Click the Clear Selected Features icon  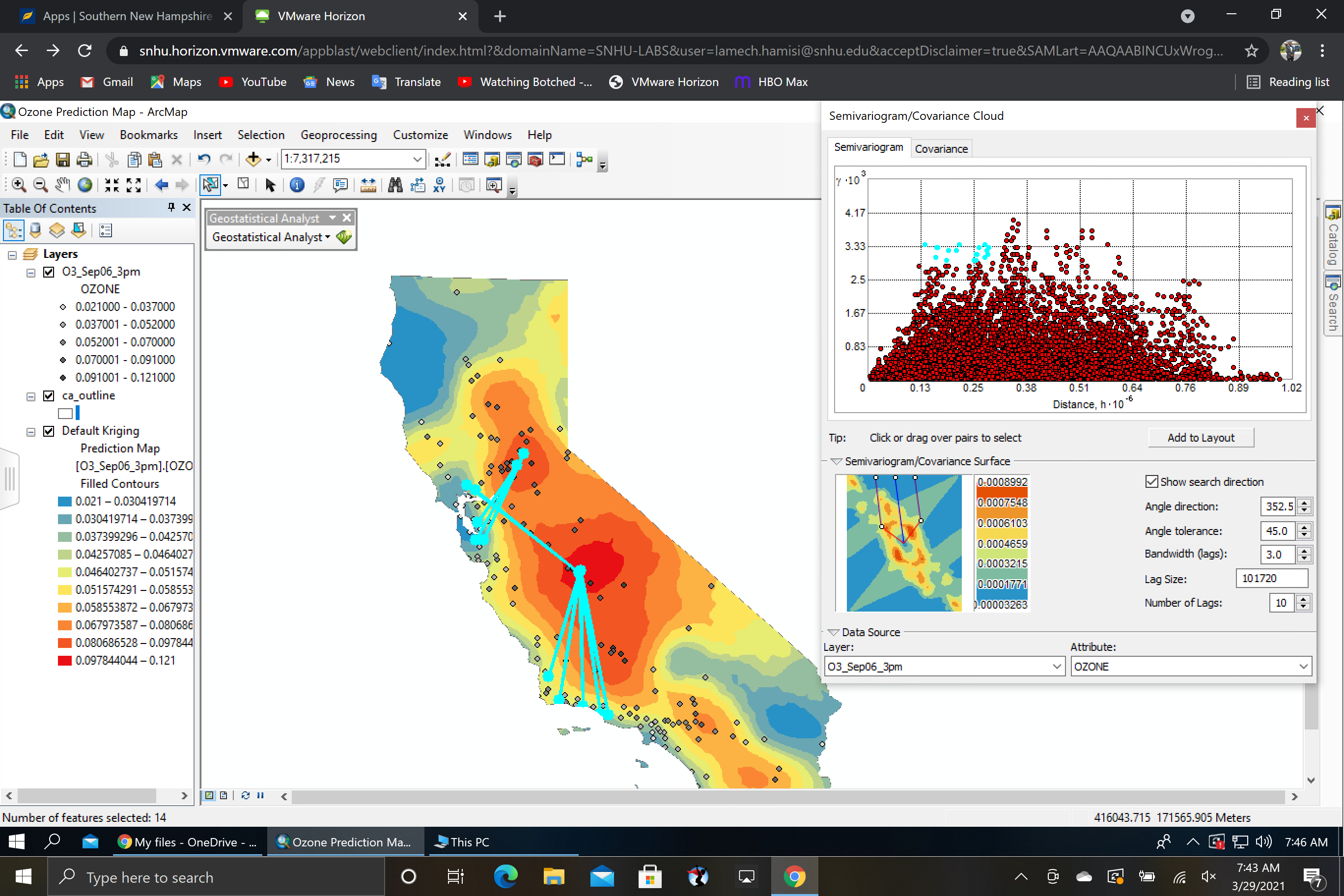[244, 184]
